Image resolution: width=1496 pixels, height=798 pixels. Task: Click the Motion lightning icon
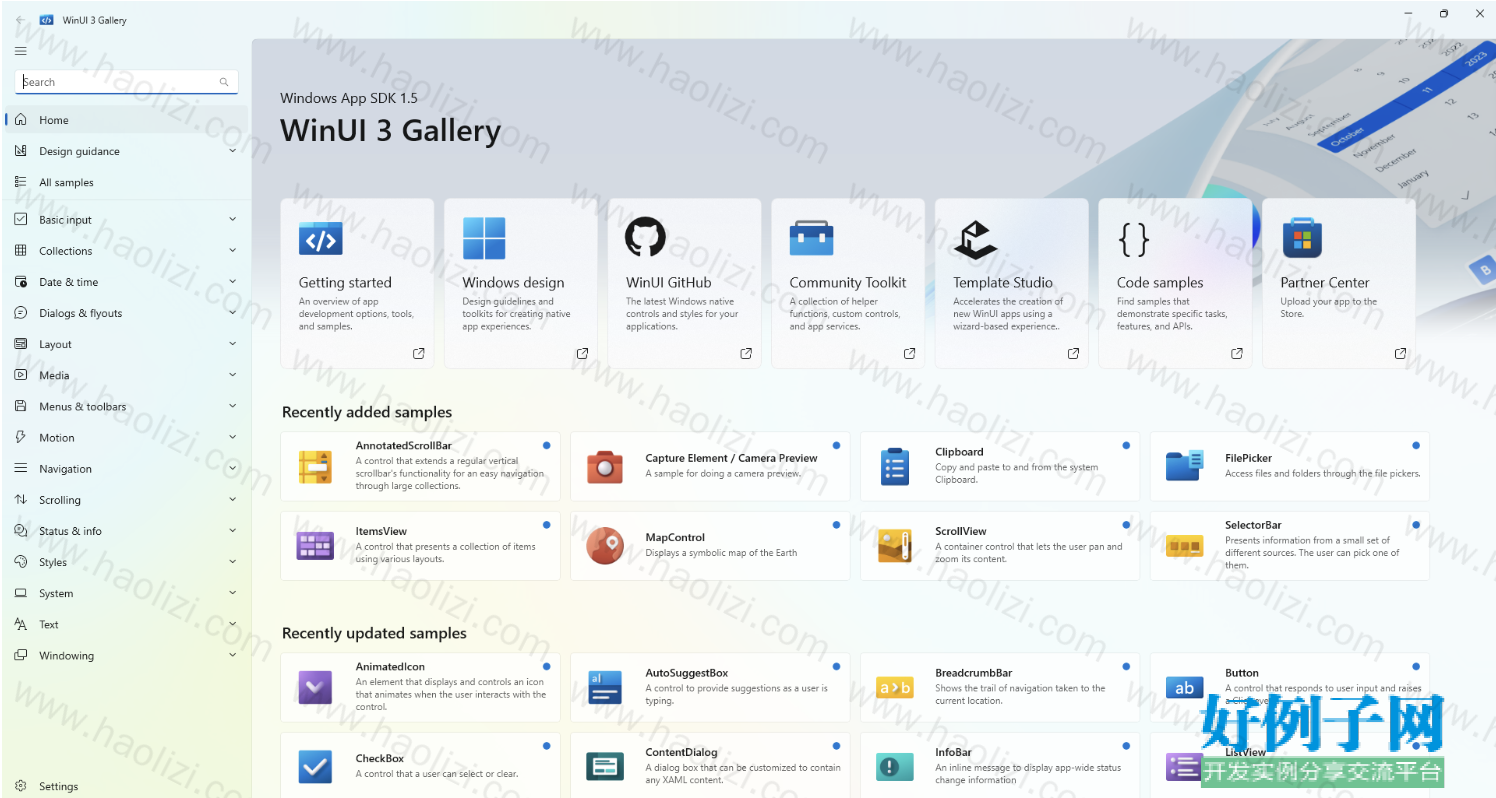pyautogui.click(x=21, y=437)
